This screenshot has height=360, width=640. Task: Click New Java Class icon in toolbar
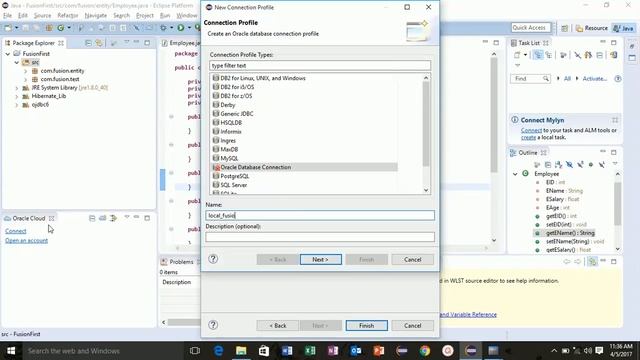coord(61,28)
